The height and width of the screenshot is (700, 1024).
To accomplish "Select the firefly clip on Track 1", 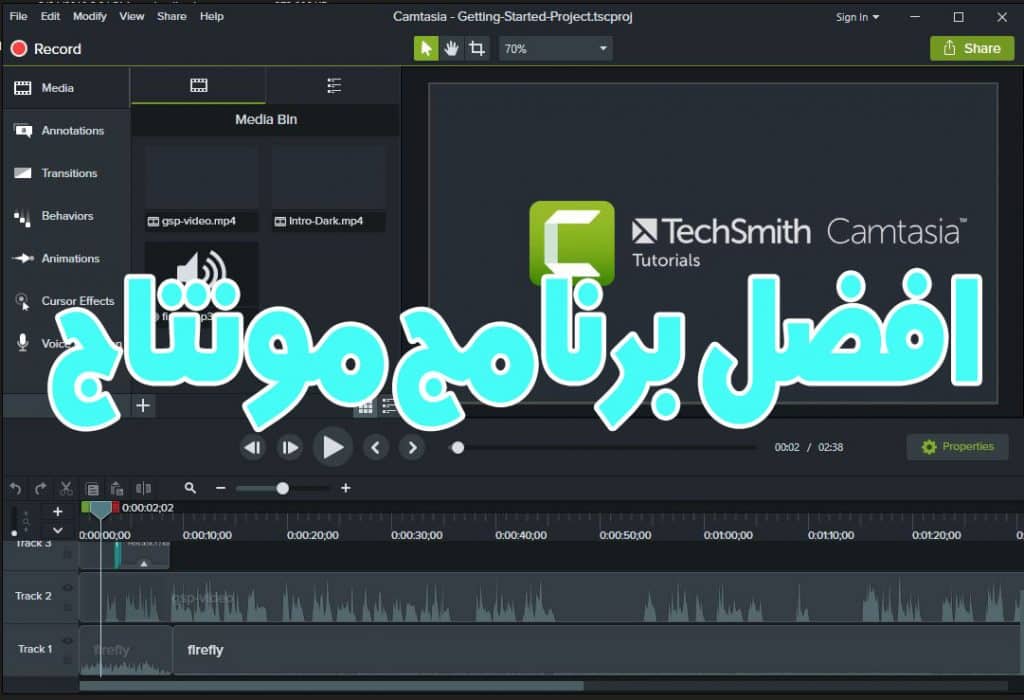I will click(x=596, y=650).
